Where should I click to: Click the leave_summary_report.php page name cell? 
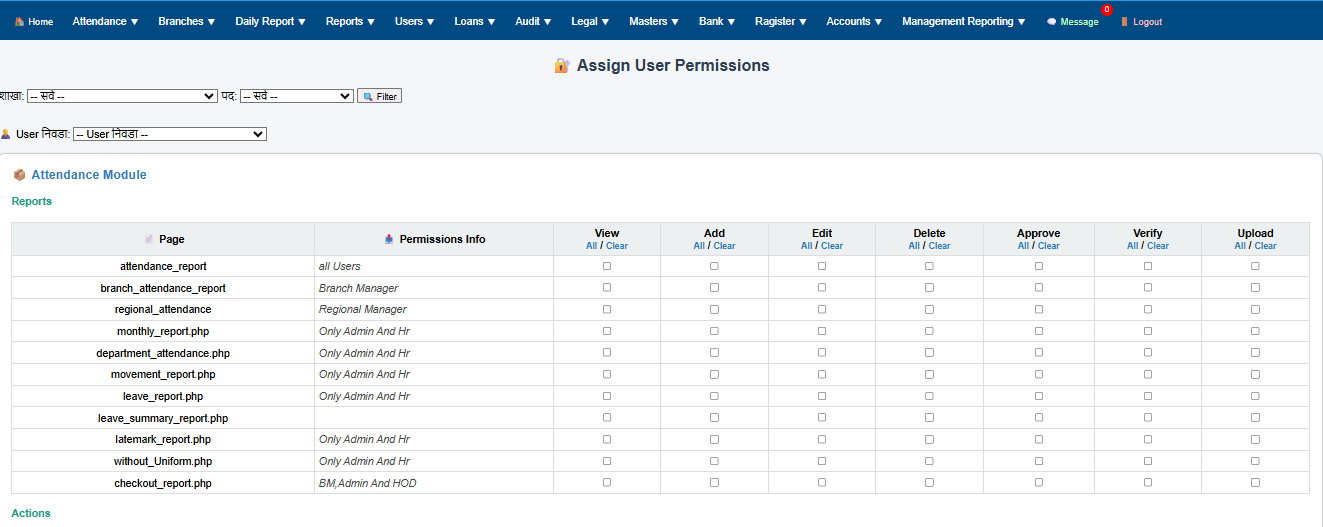click(163, 418)
